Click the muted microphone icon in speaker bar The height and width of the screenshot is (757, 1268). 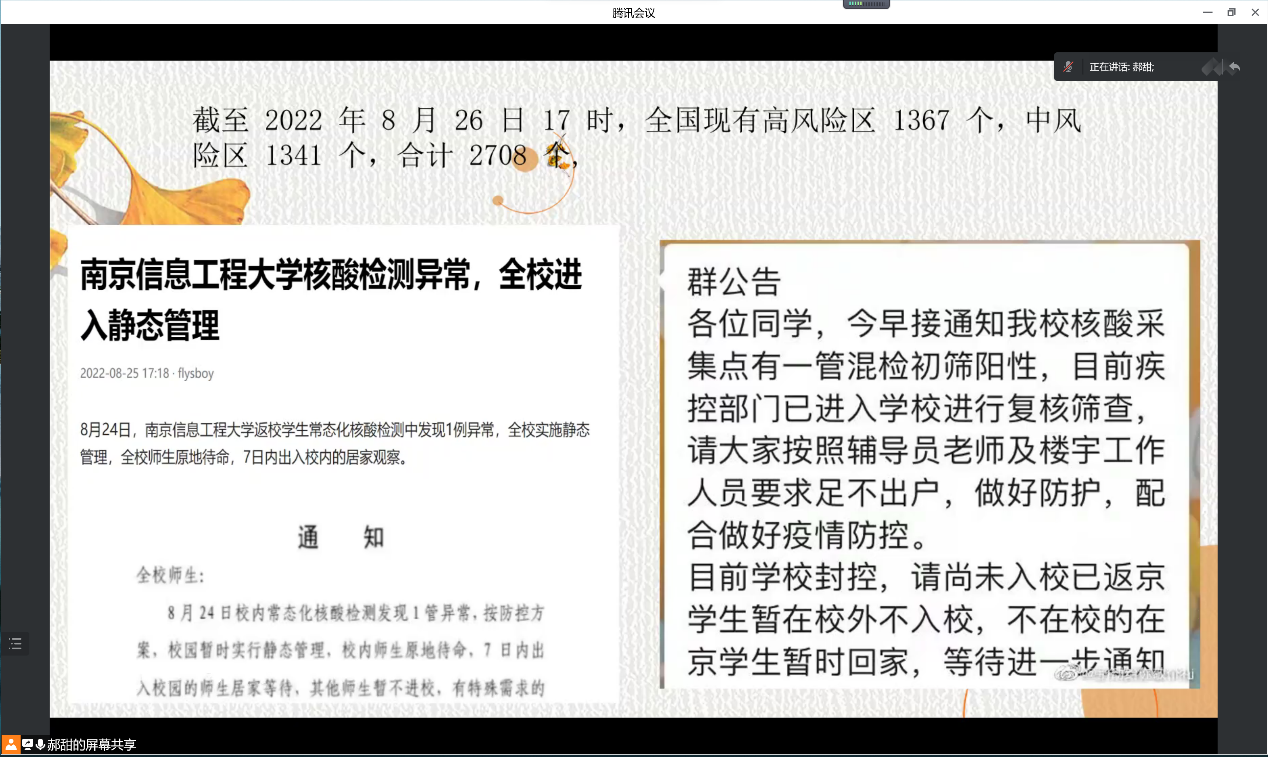pyautogui.click(x=1069, y=67)
